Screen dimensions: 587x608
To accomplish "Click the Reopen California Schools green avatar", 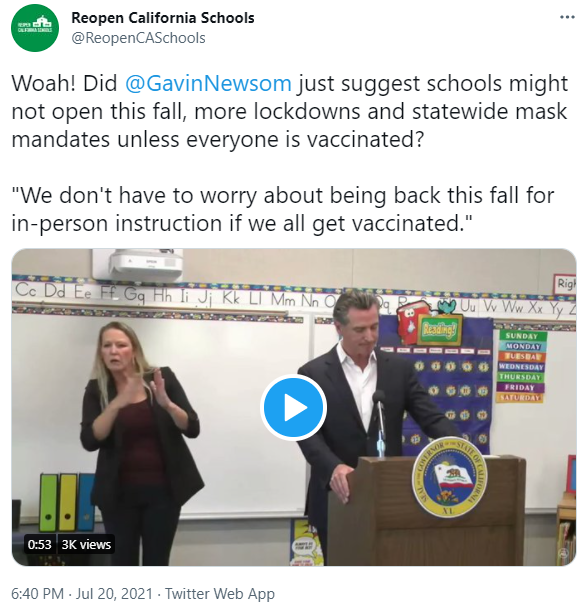I will pyautogui.click(x=35, y=28).
